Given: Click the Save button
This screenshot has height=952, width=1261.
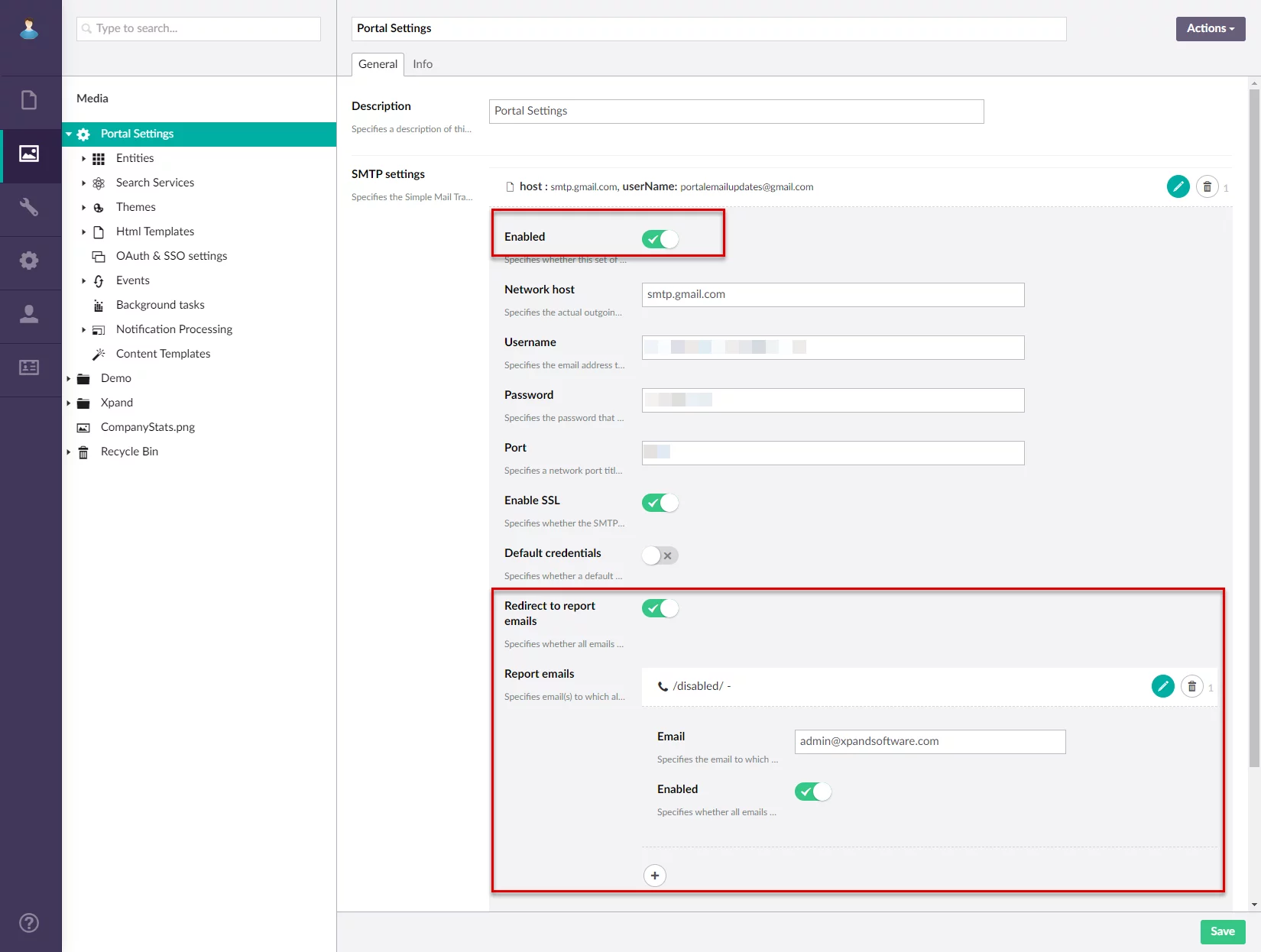Looking at the screenshot, I should click(x=1222, y=931).
